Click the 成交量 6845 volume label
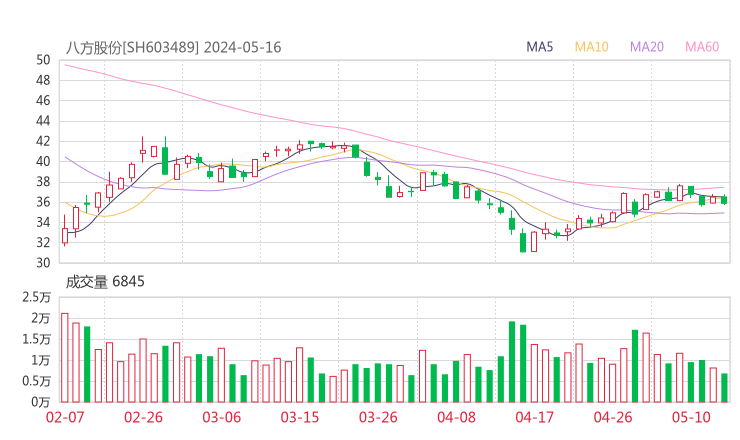740x440 pixels. click(105, 282)
